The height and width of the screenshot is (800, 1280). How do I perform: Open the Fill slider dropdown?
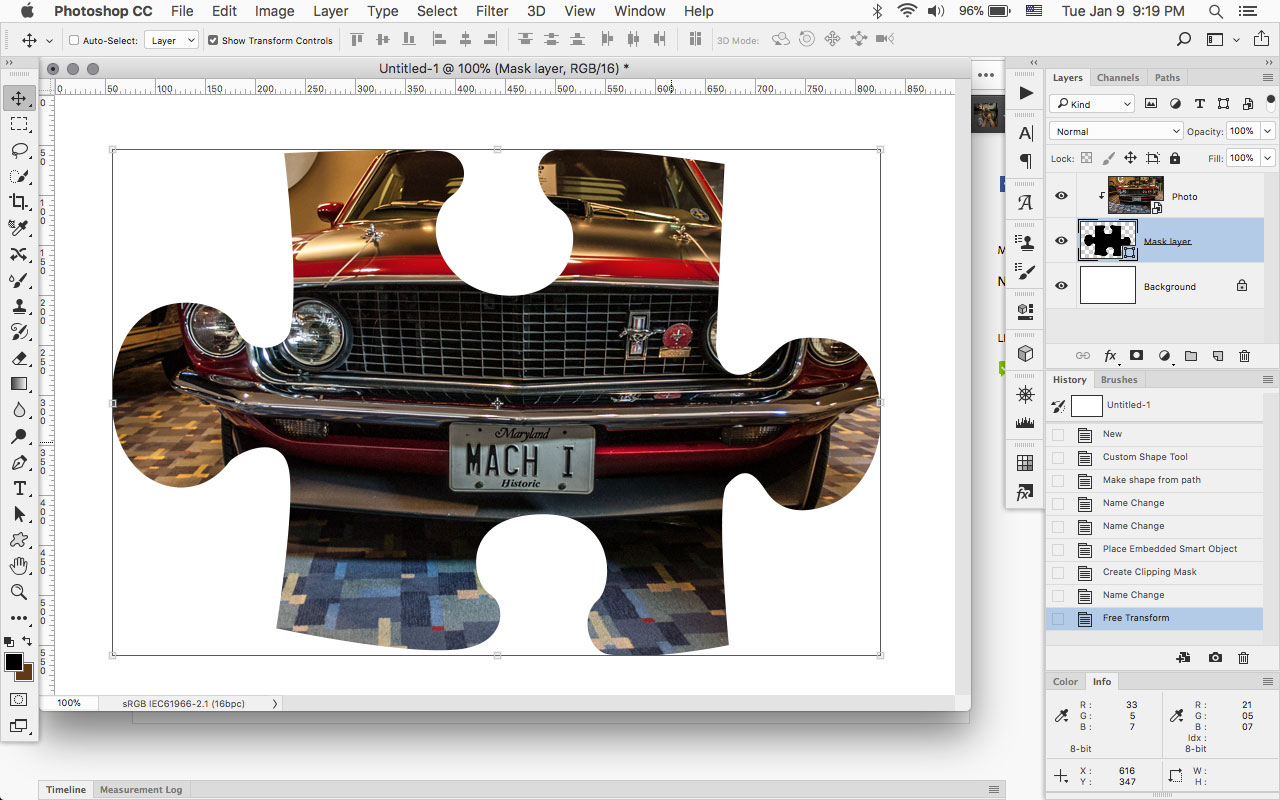[1268, 158]
